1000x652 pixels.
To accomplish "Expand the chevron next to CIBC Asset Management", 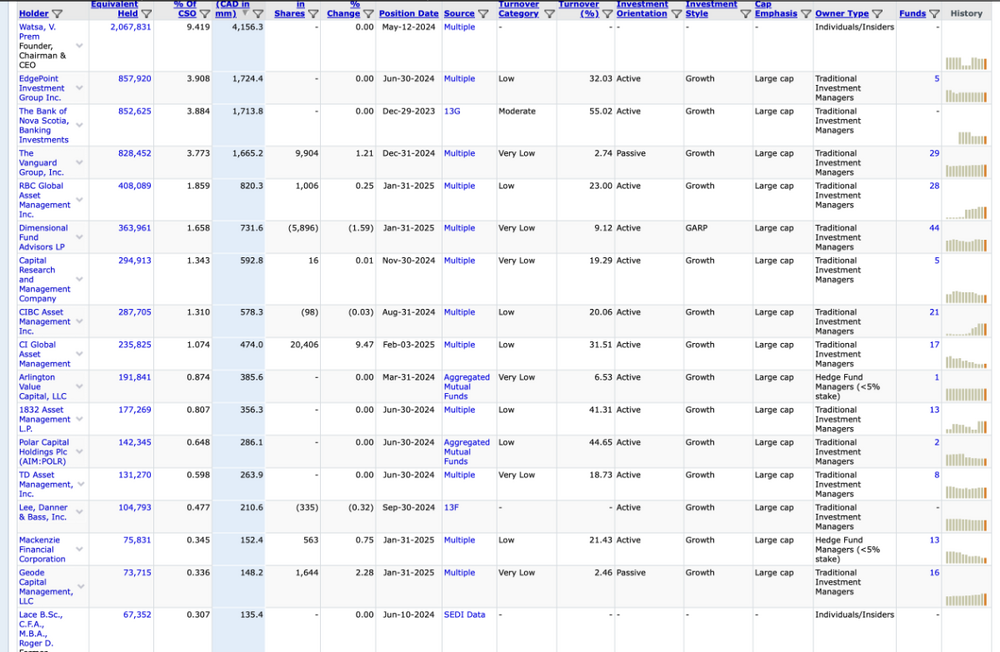I will pos(79,322).
